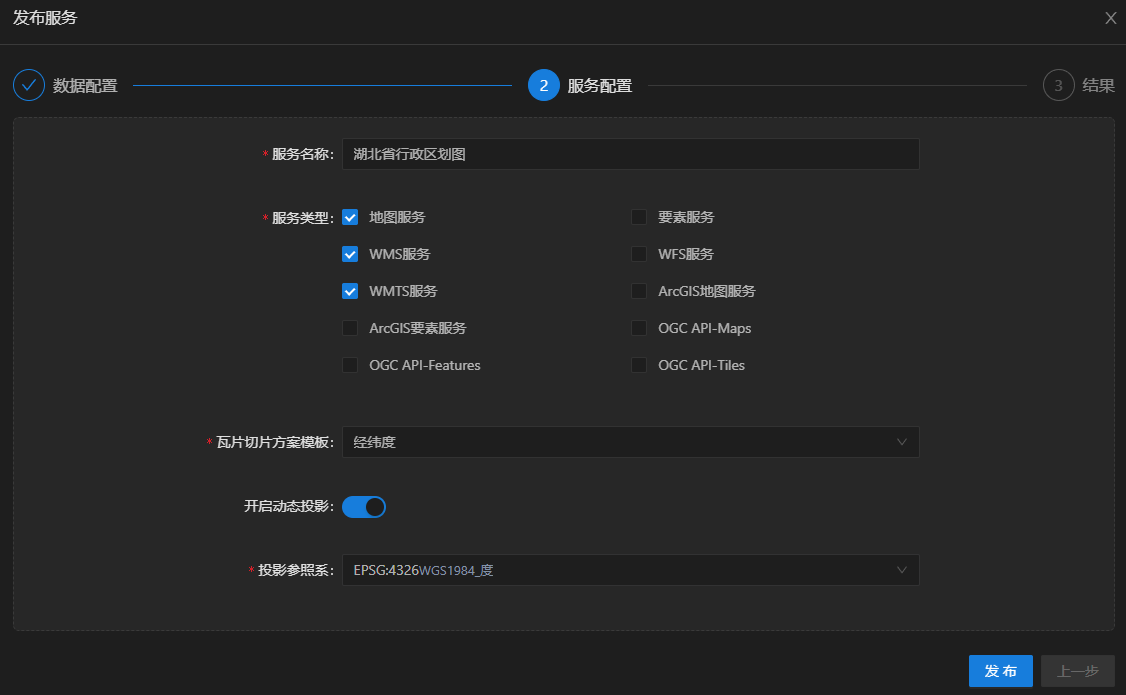Image resolution: width=1126 pixels, height=695 pixels.
Task: Tick the OGC API-Tiles checkbox
Action: 639,365
